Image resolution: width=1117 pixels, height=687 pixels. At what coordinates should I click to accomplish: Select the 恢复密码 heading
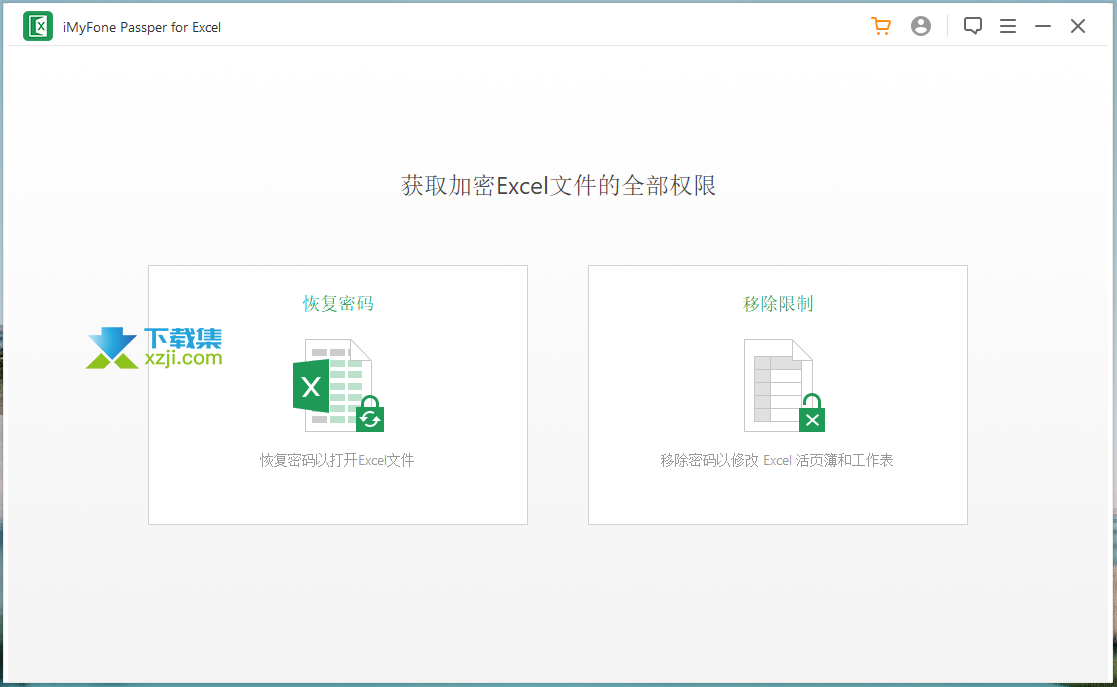coord(338,304)
